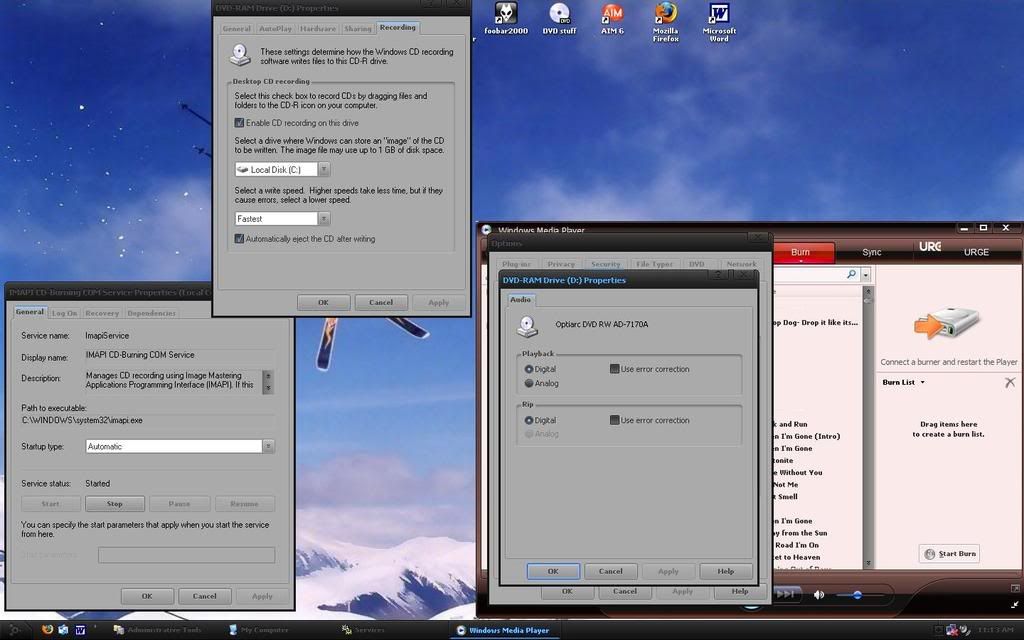The height and width of the screenshot is (640, 1024).
Task: Mute the Windows Media Player volume
Action: coord(819,595)
